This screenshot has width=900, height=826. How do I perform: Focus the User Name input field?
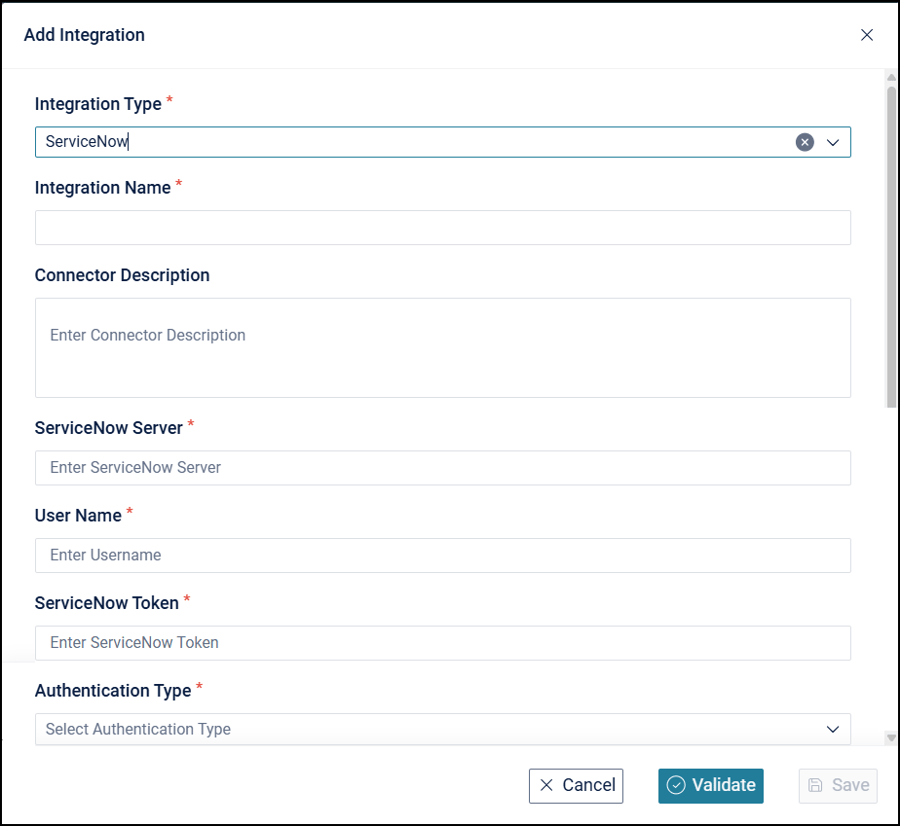pyautogui.click(x=443, y=555)
